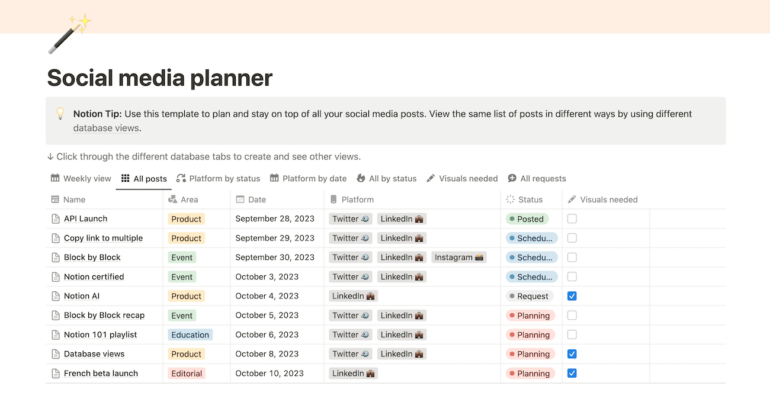The width and height of the screenshot is (770, 405).
Task: Click the Platform column header icon
Action: pyautogui.click(x=333, y=199)
